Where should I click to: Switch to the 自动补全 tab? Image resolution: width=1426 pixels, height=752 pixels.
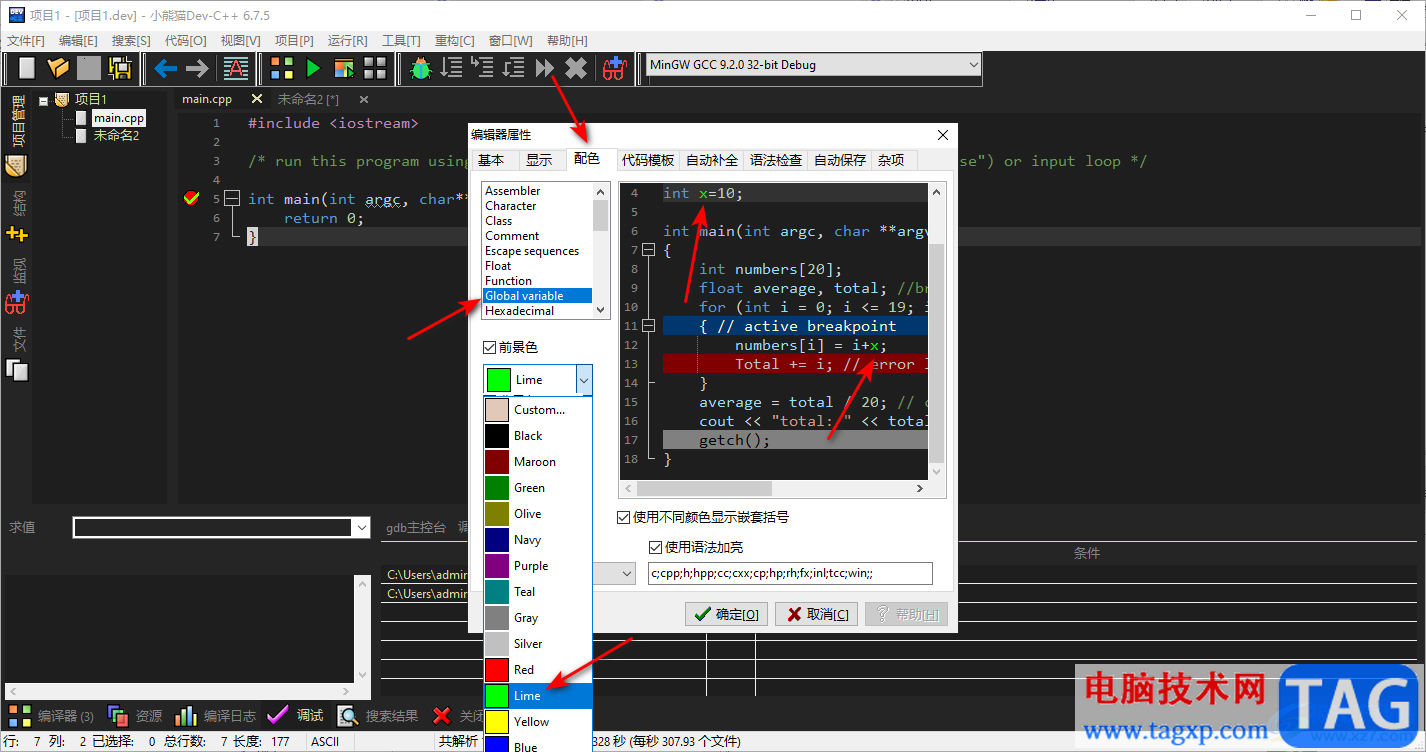click(712, 160)
